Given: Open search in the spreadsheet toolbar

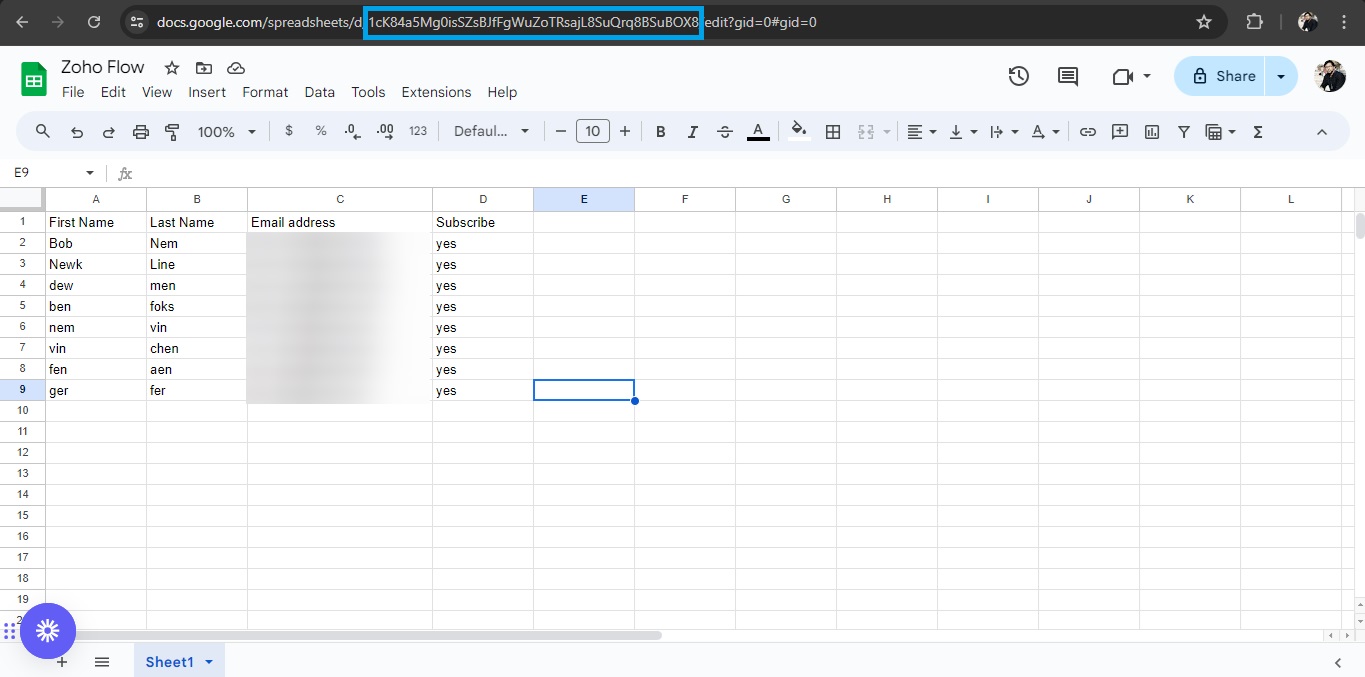Looking at the screenshot, I should pos(42,131).
